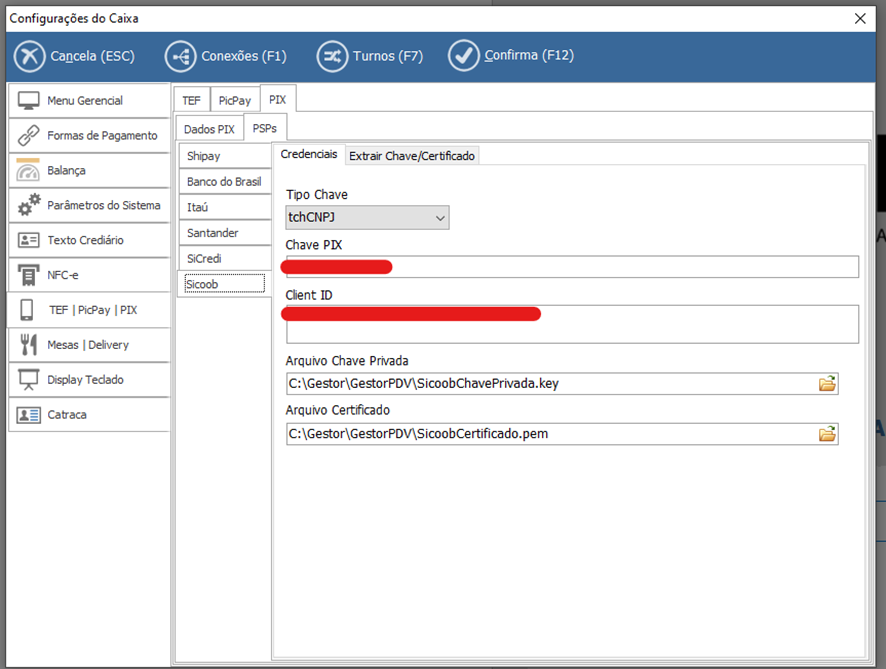
Task: Select the Shipay PSP entry
Action: [x=224, y=156]
